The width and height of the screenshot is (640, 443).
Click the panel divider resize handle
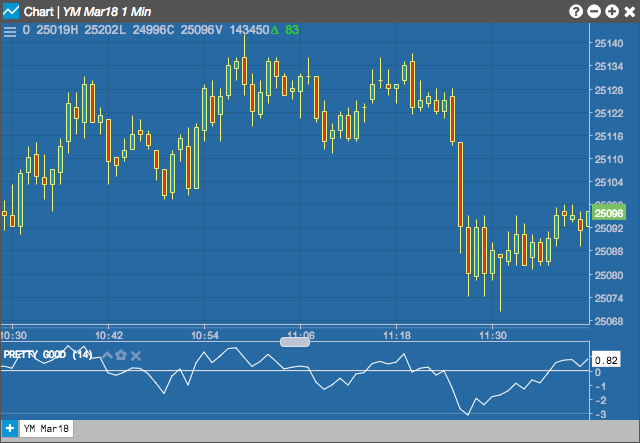click(295, 342)
